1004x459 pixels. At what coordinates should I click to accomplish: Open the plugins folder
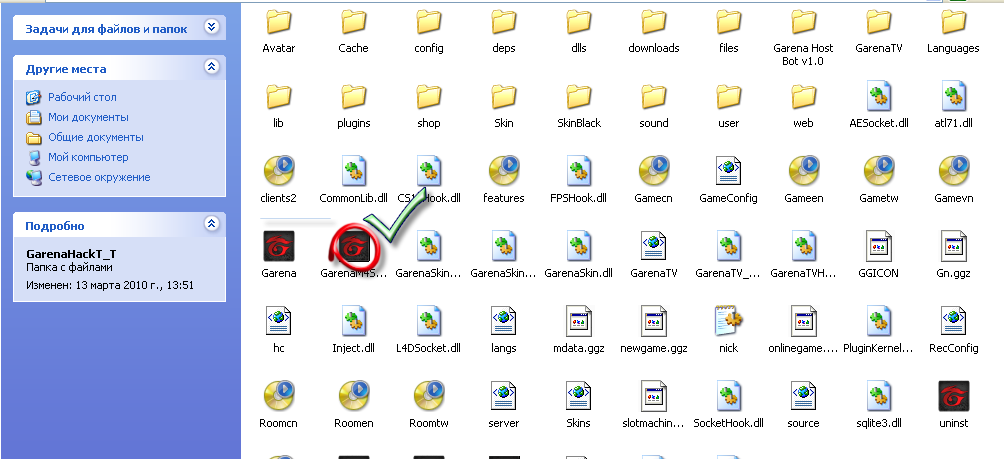click(353, 97)
